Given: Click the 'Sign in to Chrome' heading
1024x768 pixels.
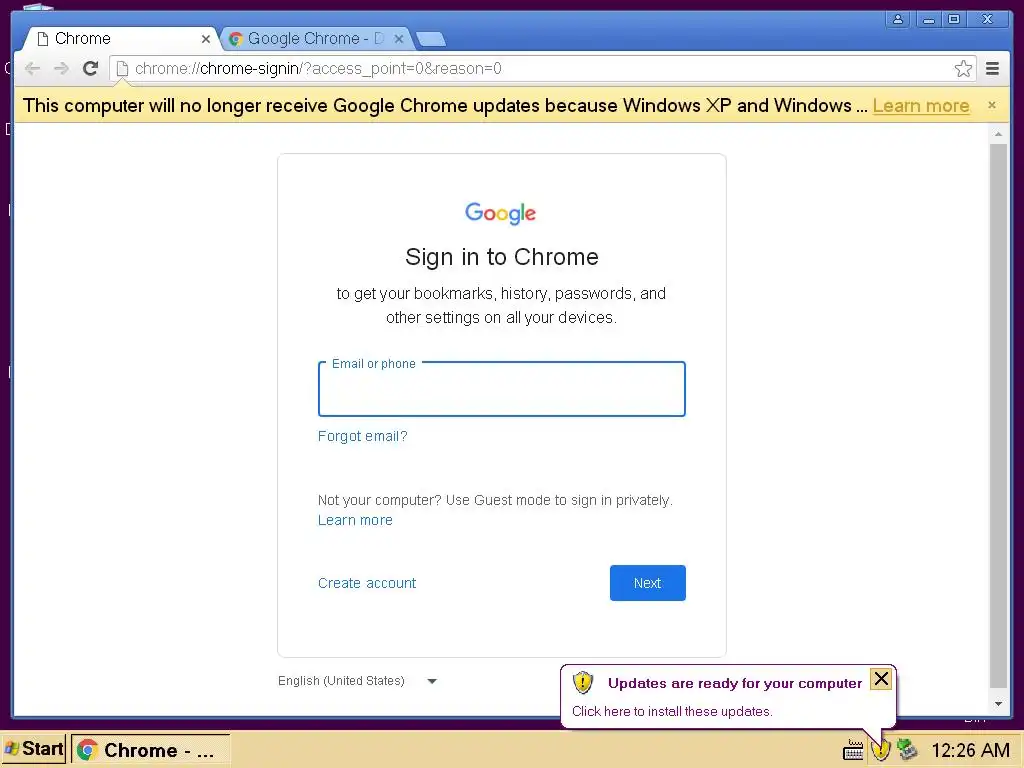Looking at the screenshot, I should [502, 257].
